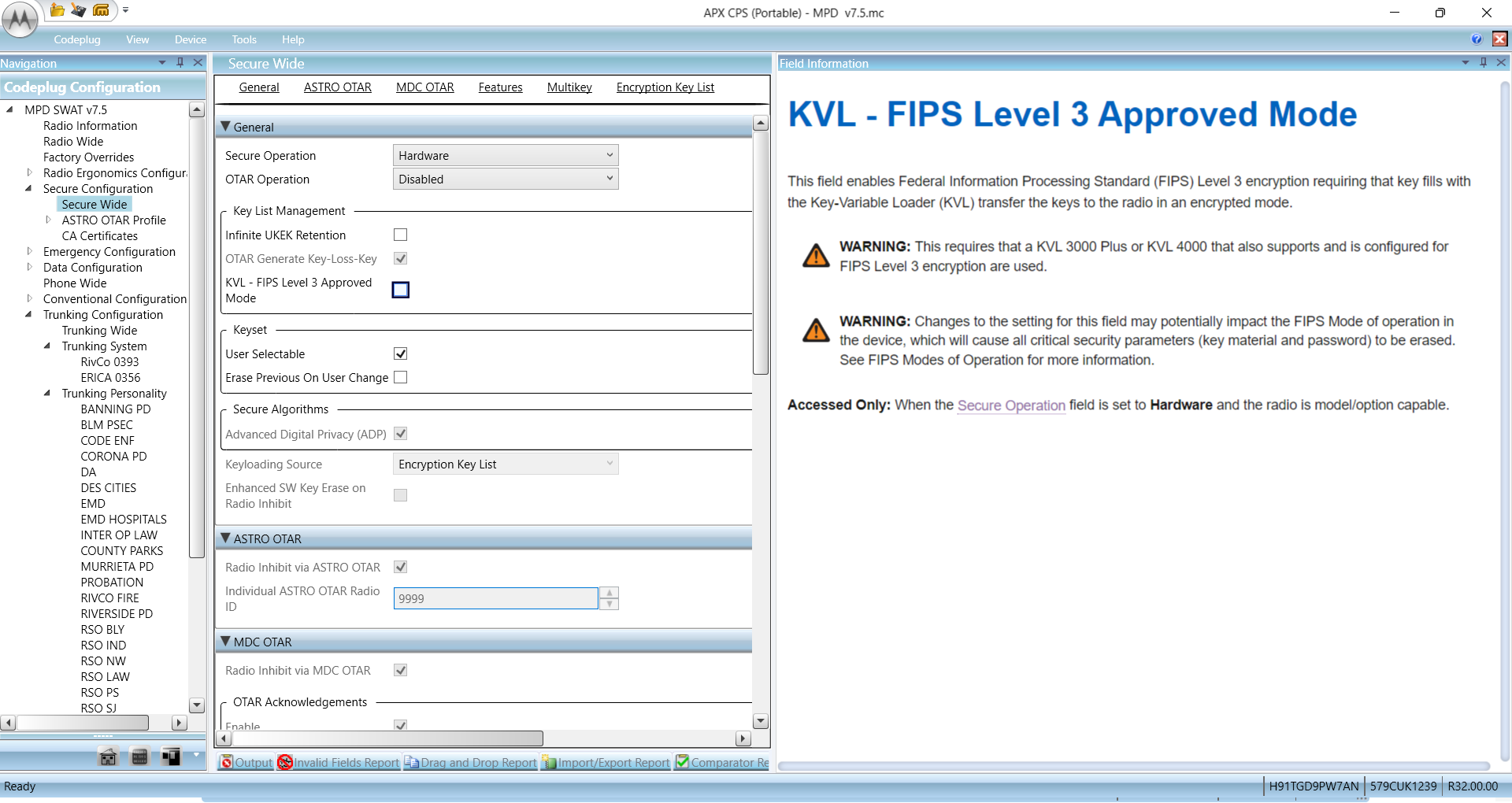1512x803 pixels.
Task: Expand the Emergency Configuration tree node
Action: coord(29,251)
